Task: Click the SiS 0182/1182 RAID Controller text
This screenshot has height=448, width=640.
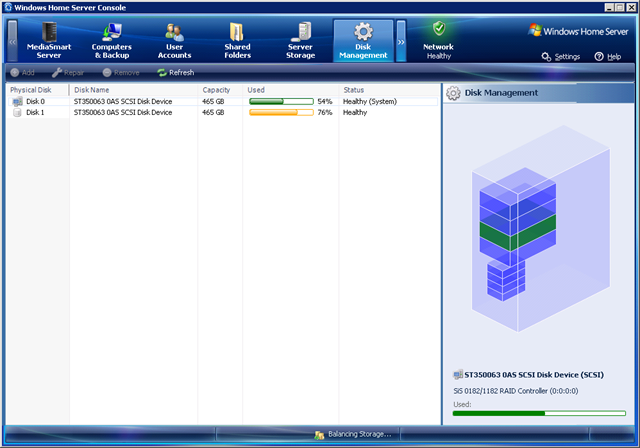Action: coord(516,391)
